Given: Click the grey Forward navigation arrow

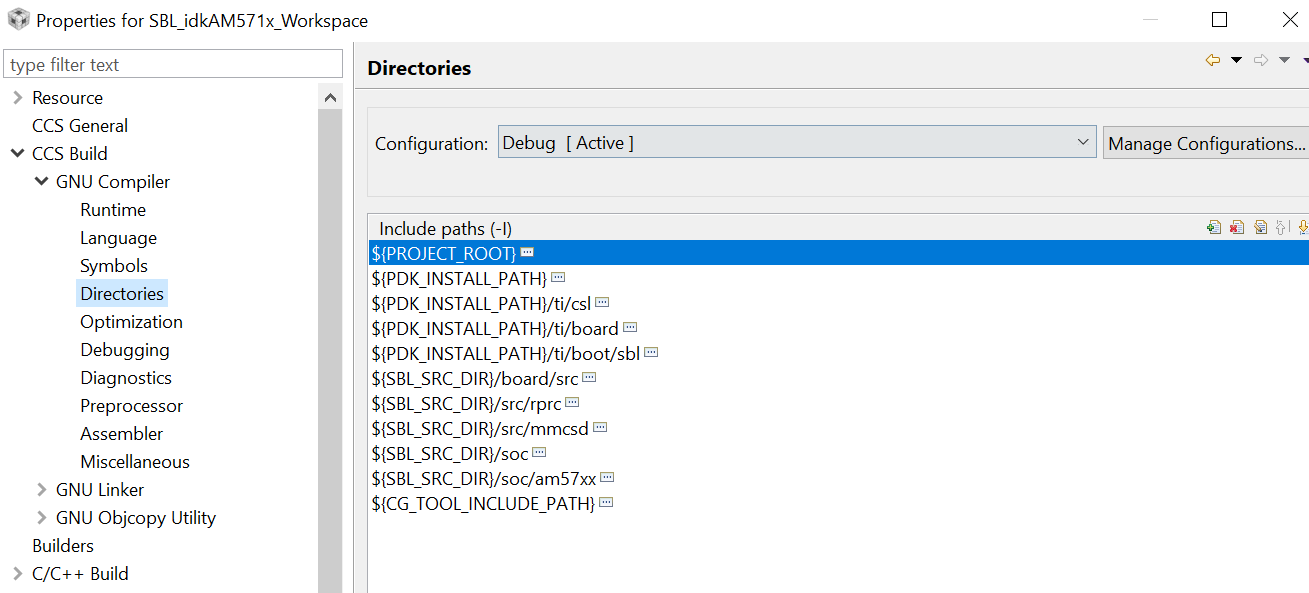Looking at the screenshot, I should point(1261,60).
